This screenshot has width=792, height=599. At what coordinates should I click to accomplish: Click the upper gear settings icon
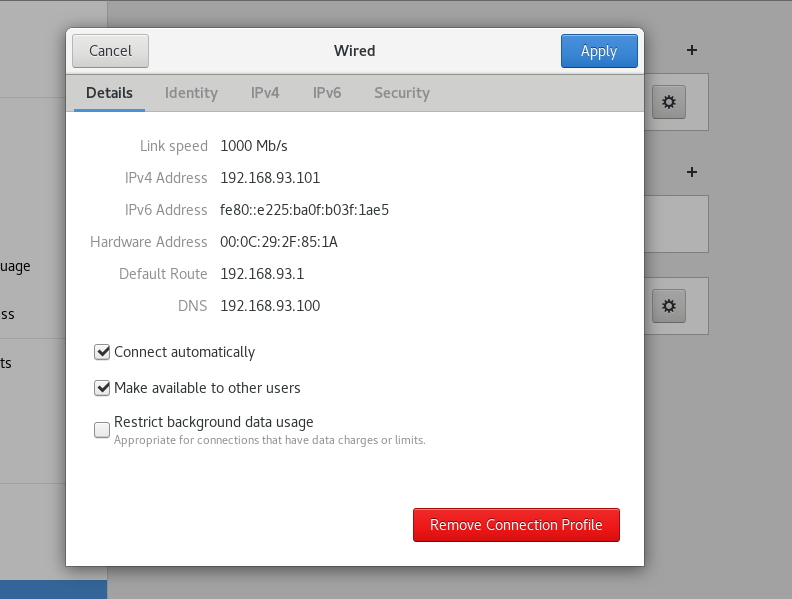point(669,102)
